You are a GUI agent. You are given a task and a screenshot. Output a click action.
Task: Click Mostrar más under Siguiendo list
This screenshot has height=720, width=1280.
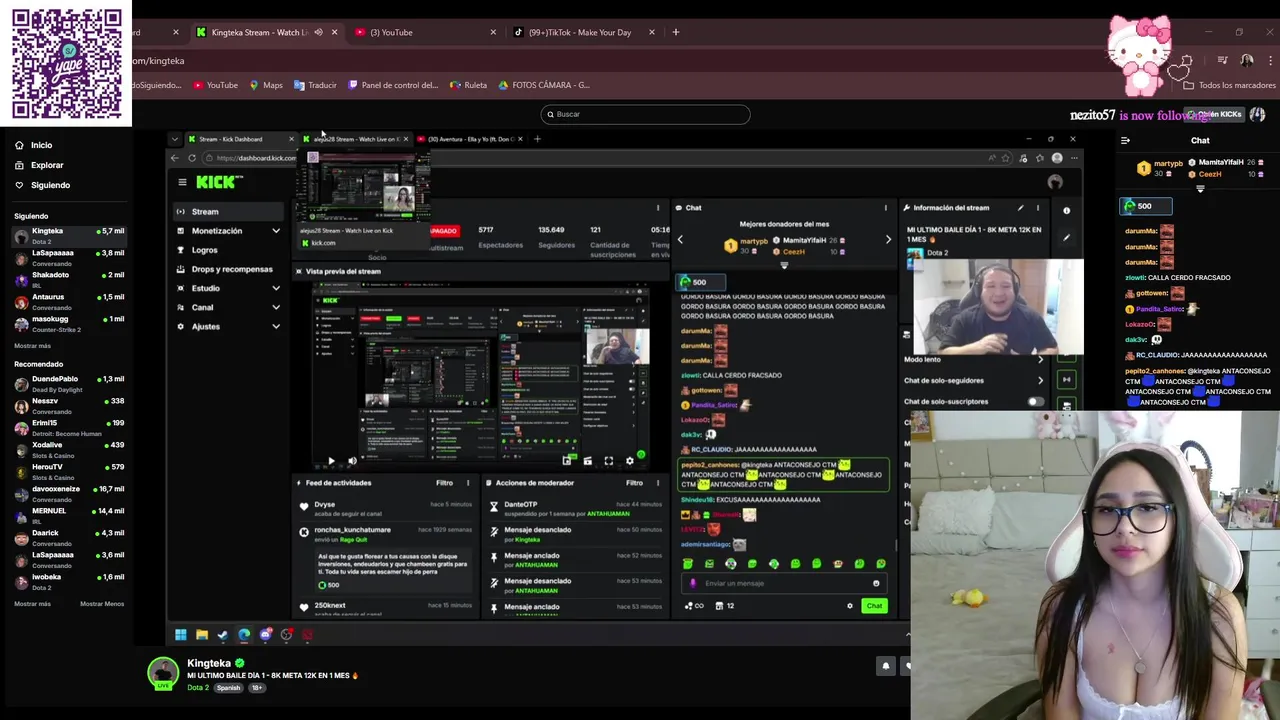pyautogui.click(x=32, y=346)
